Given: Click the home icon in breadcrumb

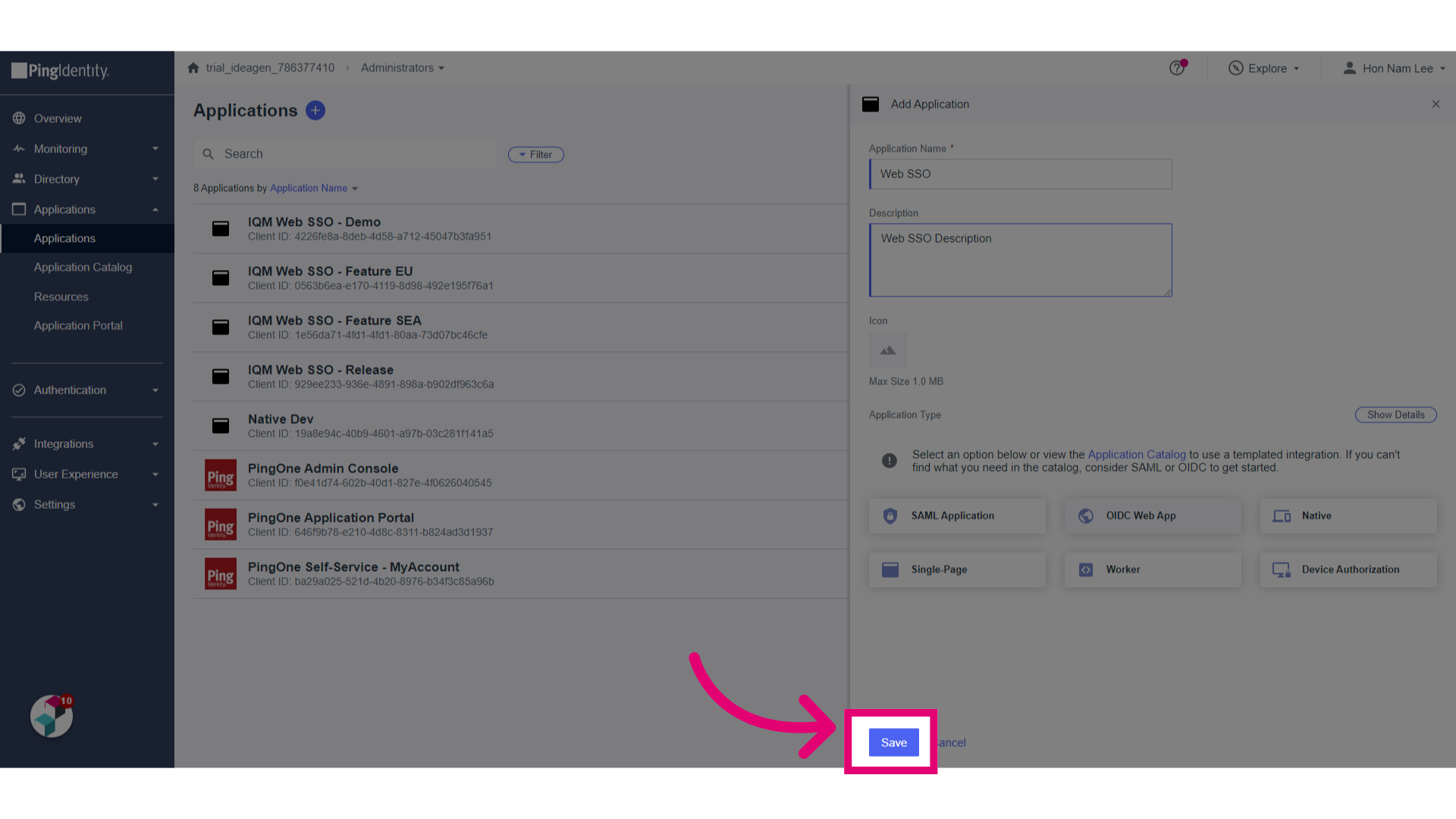Looking at the screenshot, I should 193,67.
